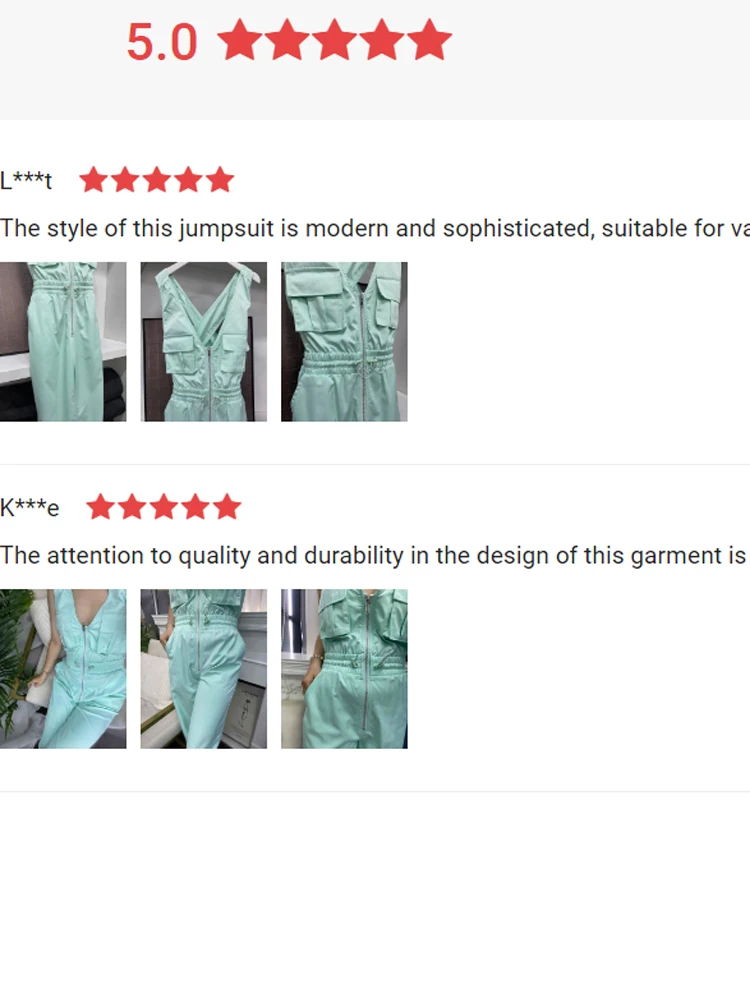The image size is (750, 1000).
Task: Click the first star in K***e's rating
Action: (x=101, y=507)
